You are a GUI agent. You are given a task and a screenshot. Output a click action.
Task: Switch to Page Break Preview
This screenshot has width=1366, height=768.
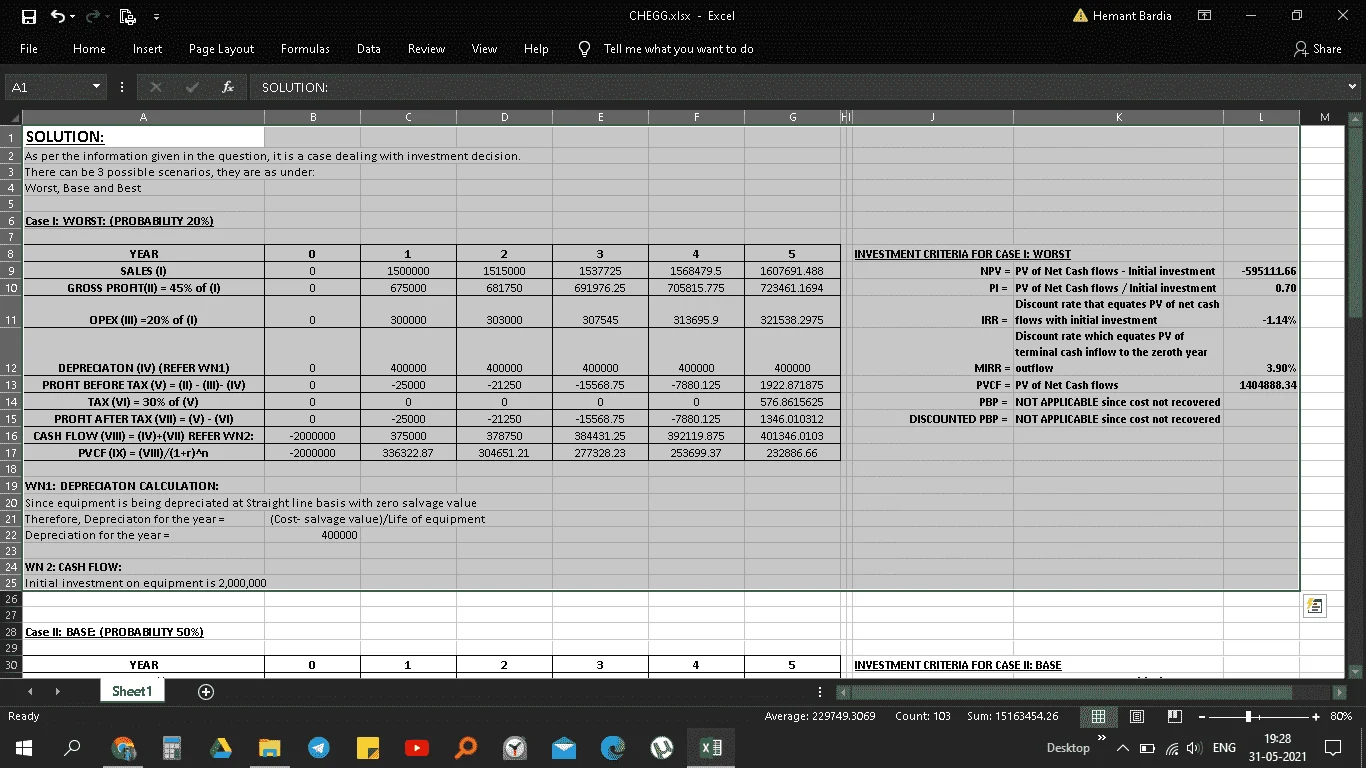click(x=1176, y=716)
